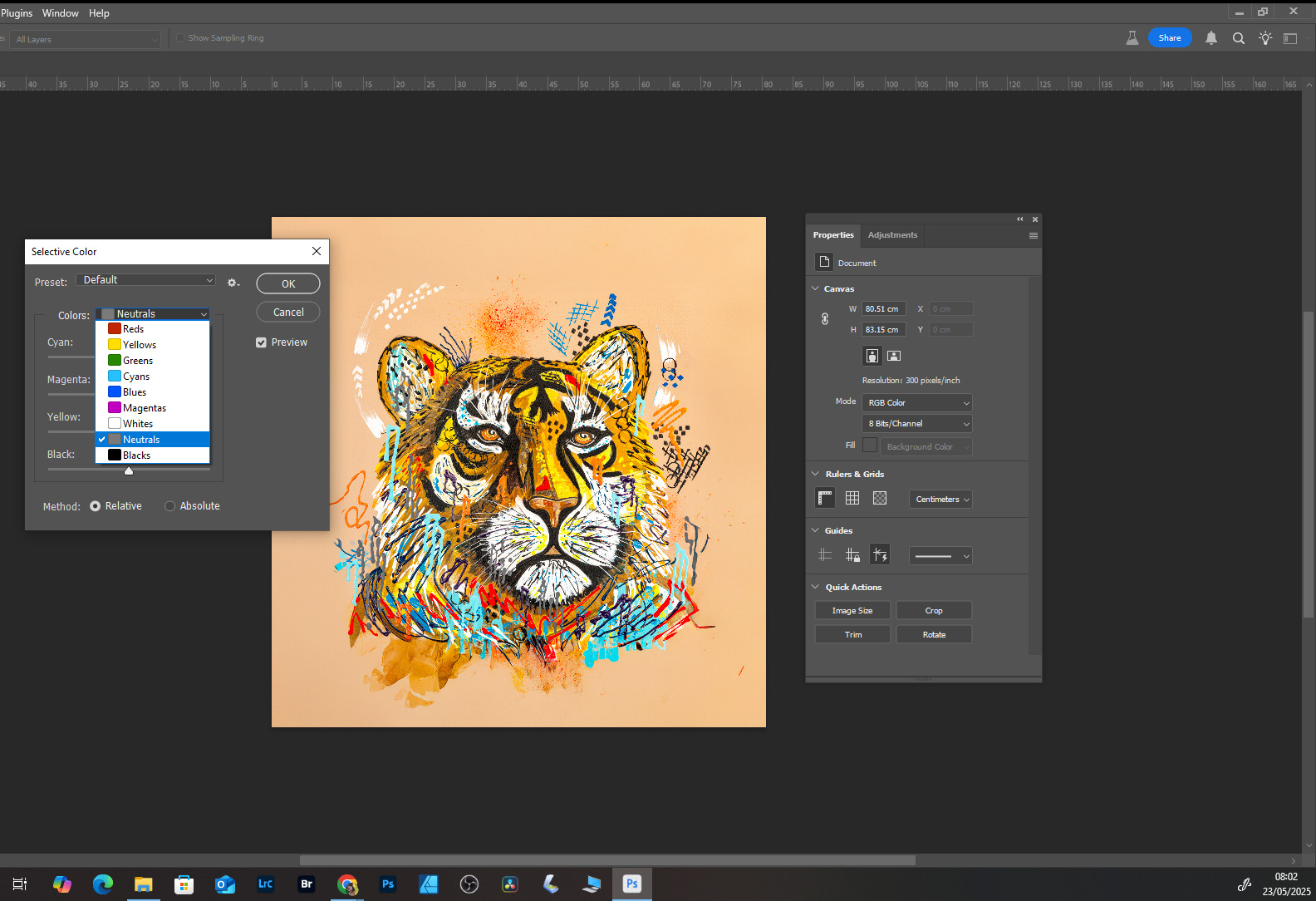Collapse the Quick Actions section
The width and height of the screenshot is (1316, 901).
pos(815,587)
